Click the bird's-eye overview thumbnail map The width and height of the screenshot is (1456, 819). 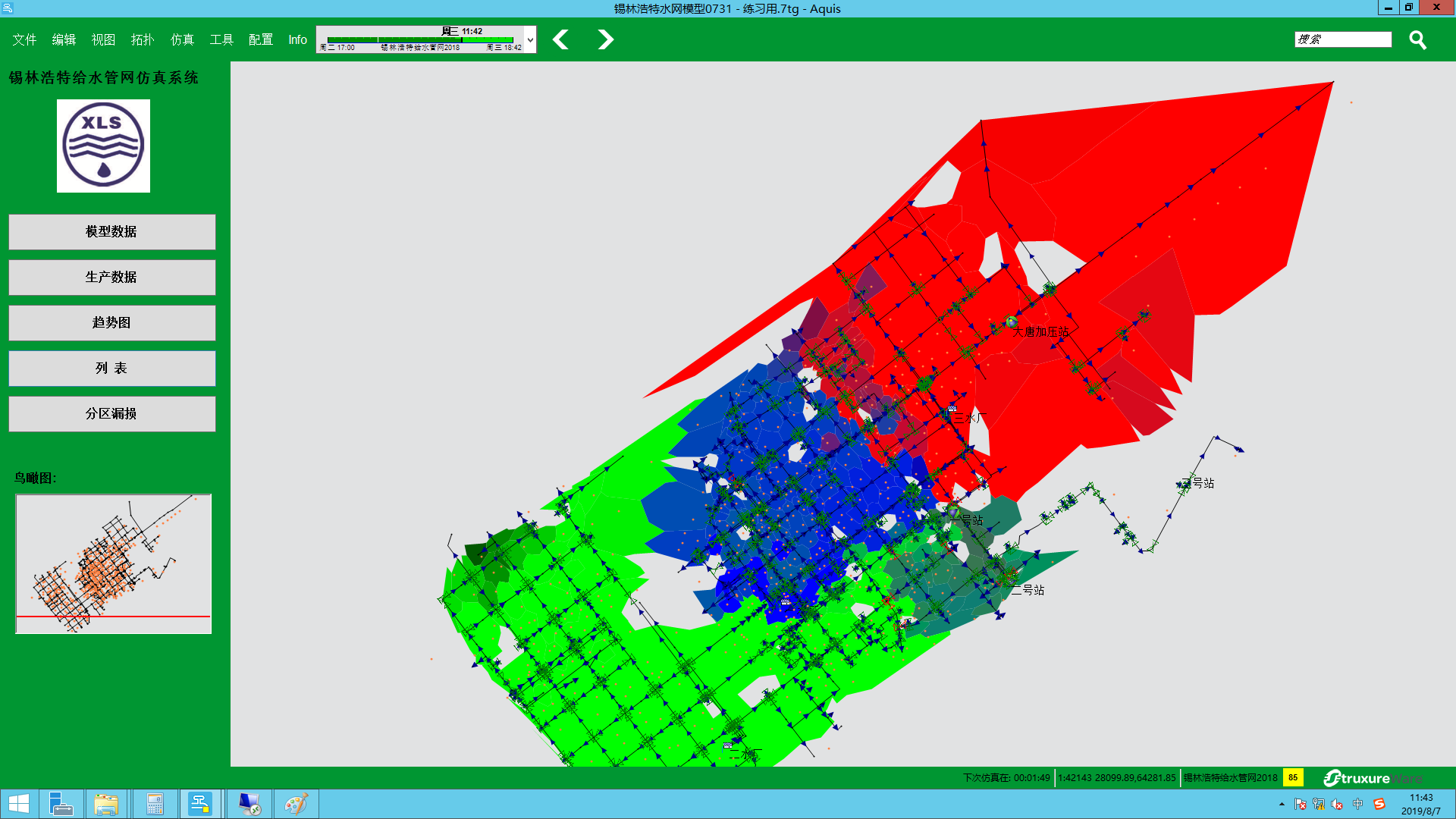click(x=114, y=563)
